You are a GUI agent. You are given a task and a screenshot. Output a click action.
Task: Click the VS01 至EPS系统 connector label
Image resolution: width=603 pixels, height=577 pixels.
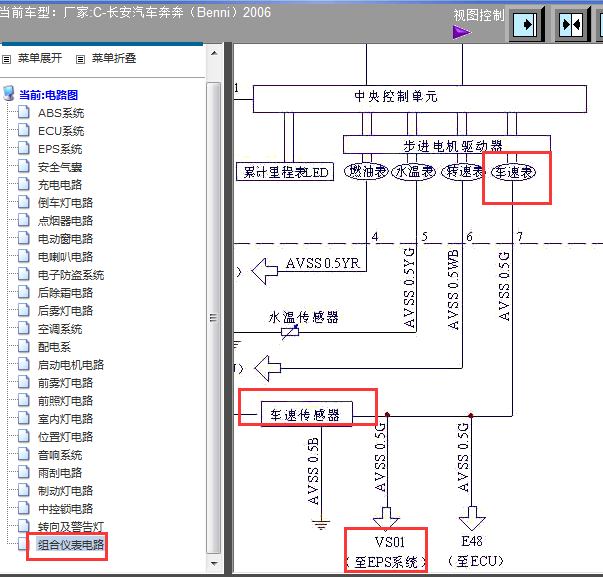pos(386,552)
